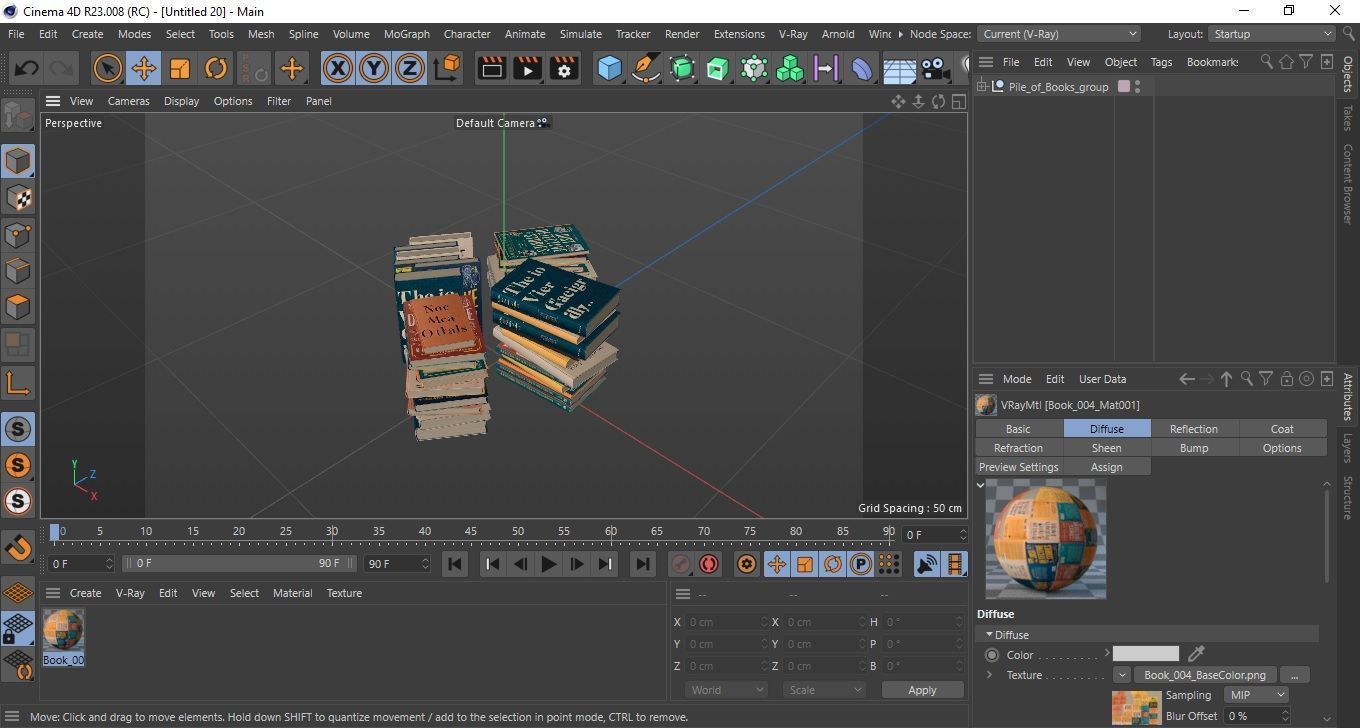Open the MoGraph menu
The width and height of the screenshot is (1360, 728).
[x=407, y=34]
